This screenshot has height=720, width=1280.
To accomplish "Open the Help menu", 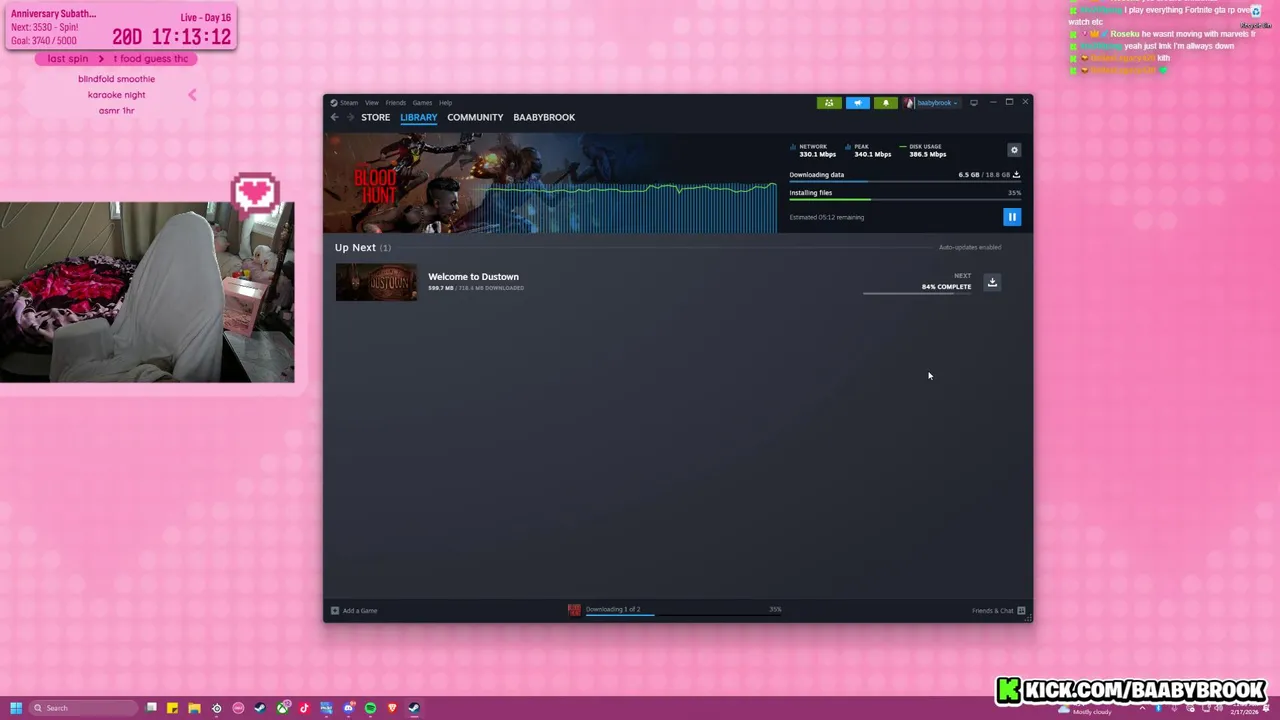I will click(445, 102).
